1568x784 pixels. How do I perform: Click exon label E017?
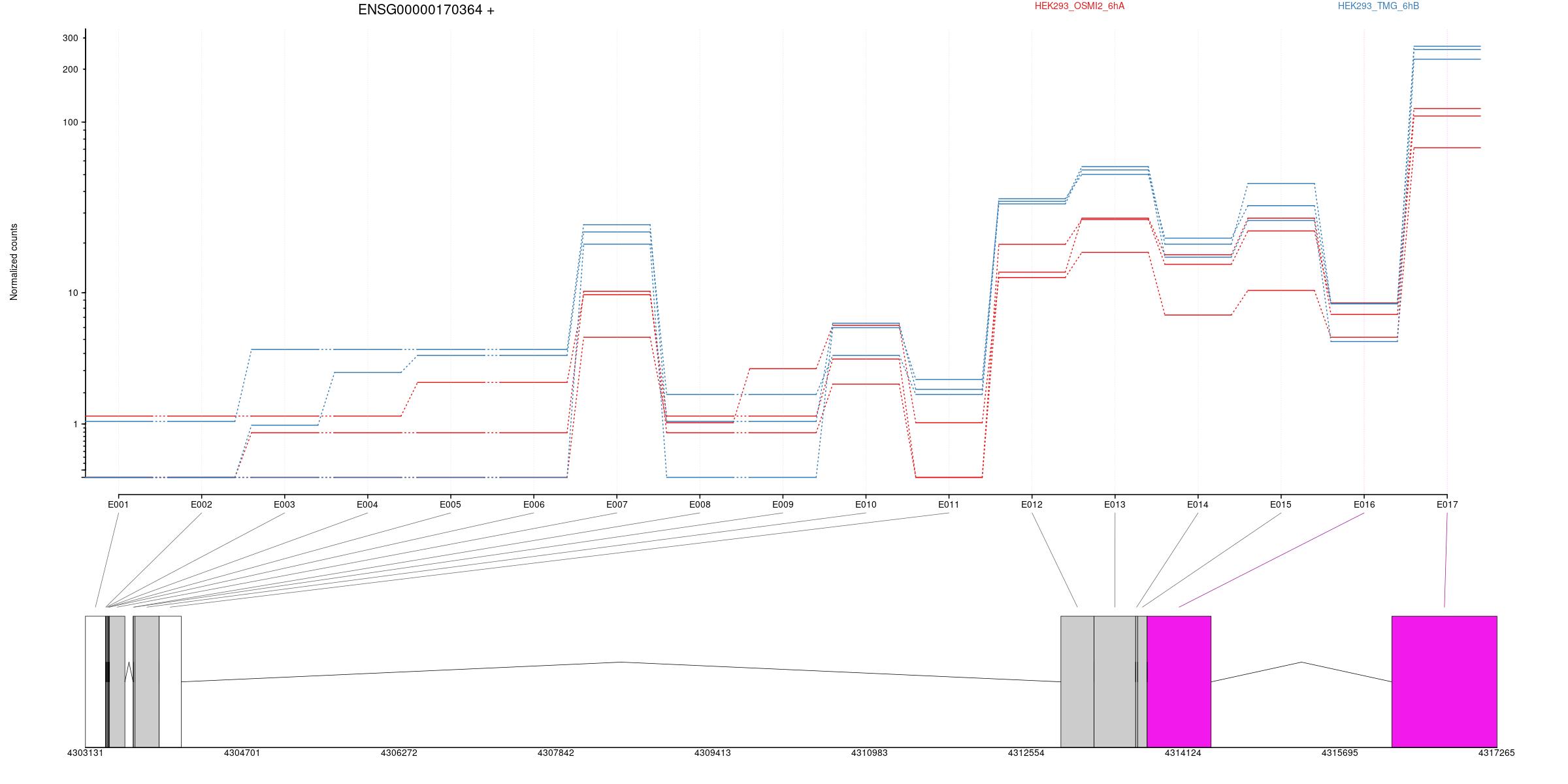coord(1447,504)
